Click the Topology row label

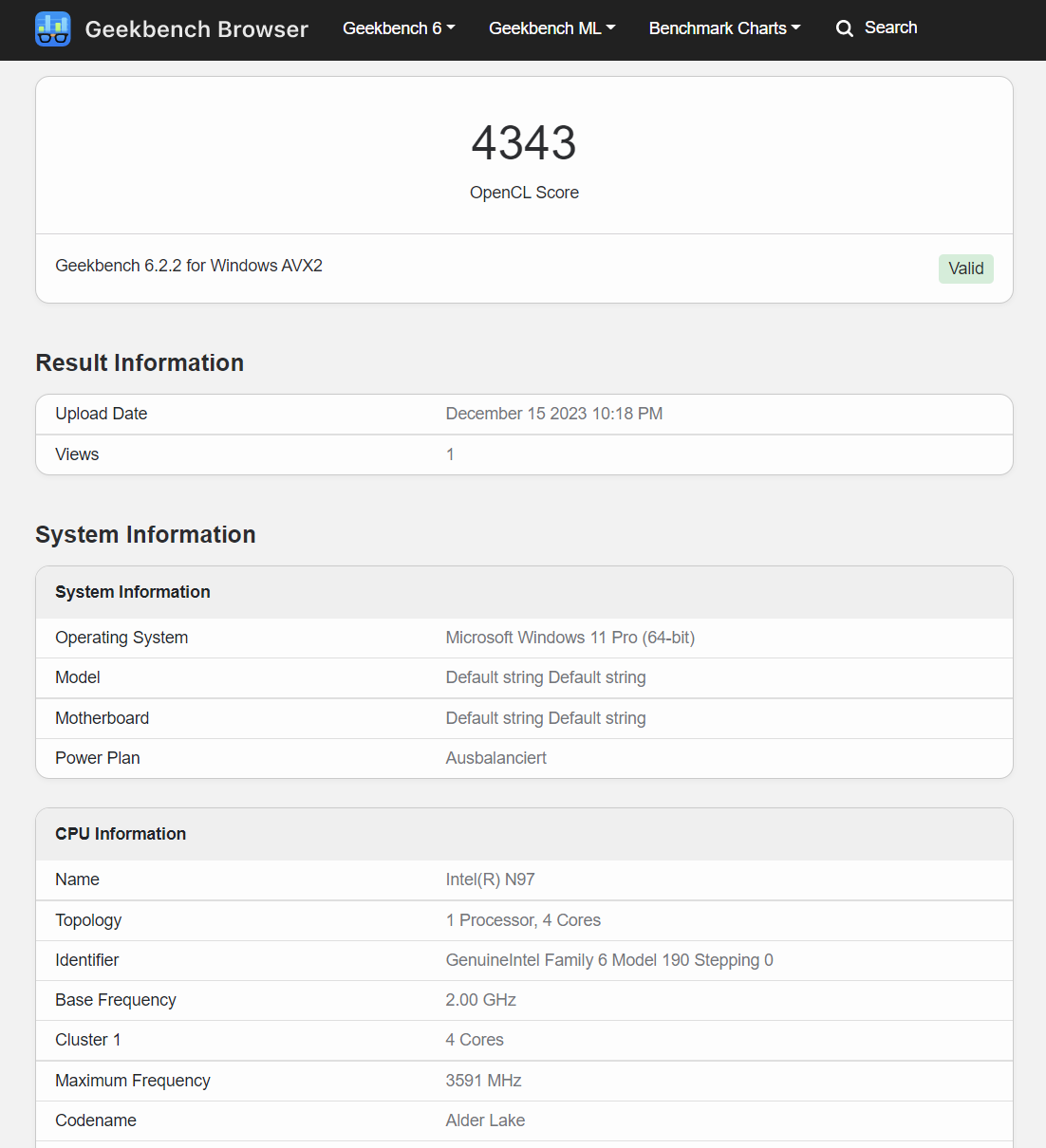tap(88, 920)
